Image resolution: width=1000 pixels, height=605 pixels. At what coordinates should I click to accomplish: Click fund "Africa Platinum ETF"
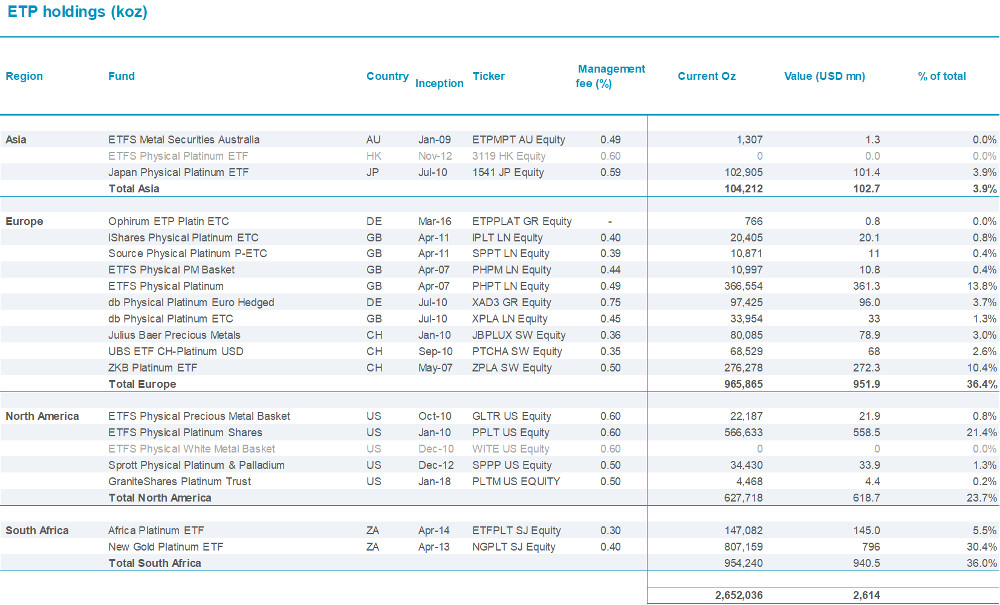coord(156,531)
